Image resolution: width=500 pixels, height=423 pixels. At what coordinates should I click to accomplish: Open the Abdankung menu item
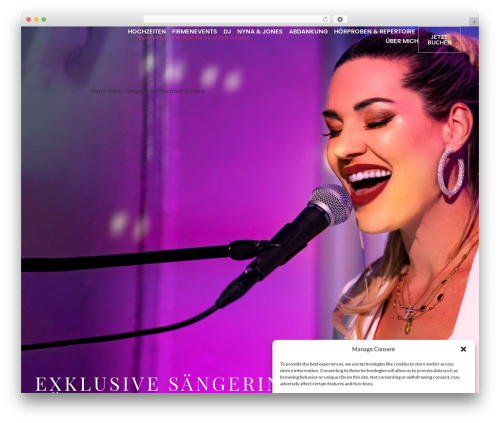tap(308, 32)
